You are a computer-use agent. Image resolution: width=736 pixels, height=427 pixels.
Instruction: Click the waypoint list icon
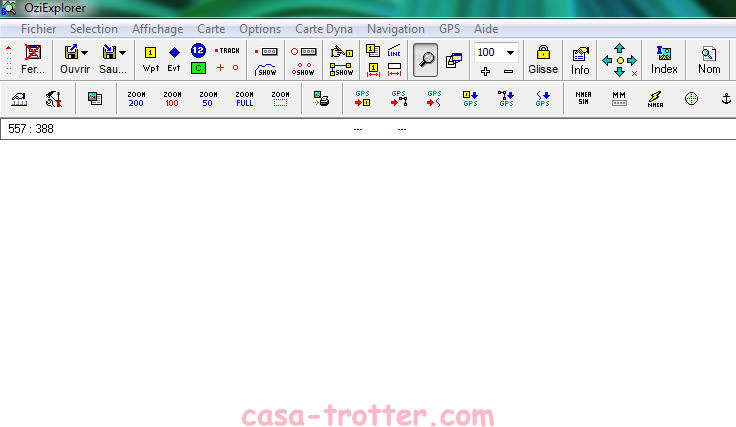(x=373, y=50)
